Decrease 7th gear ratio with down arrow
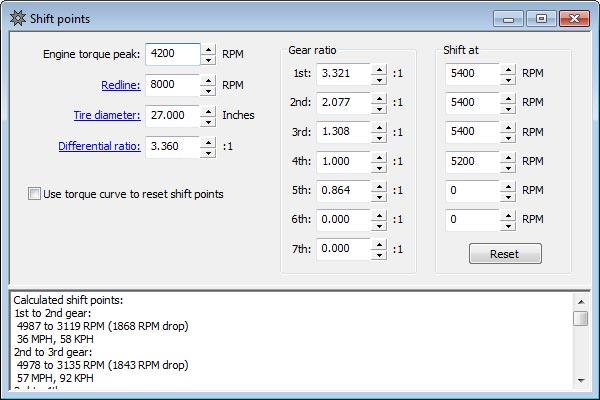 (379, 255)
